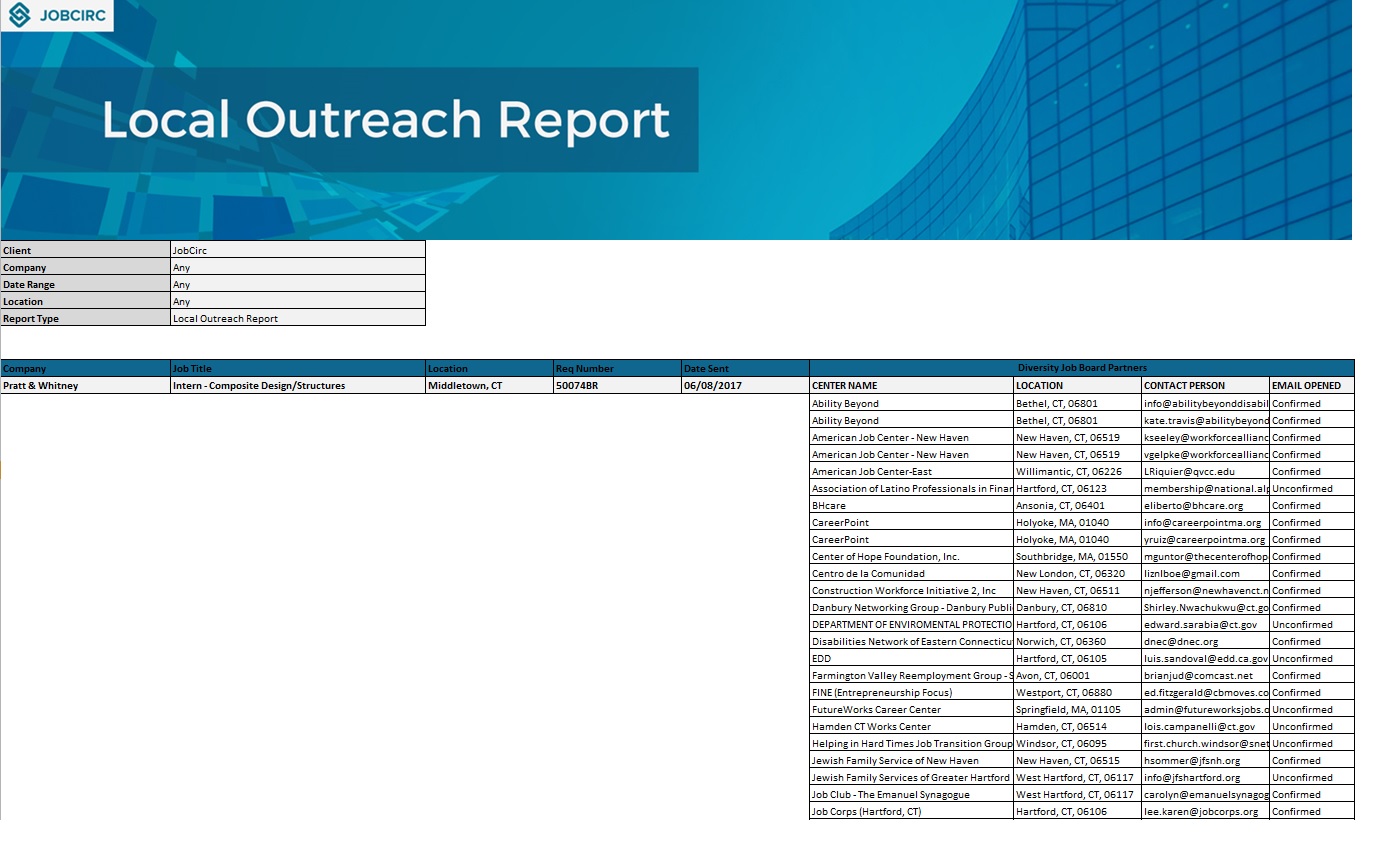
Task: Select Helping in Hard Times Job Transition name
Action: pyautogui.click(x=912, y=743)
